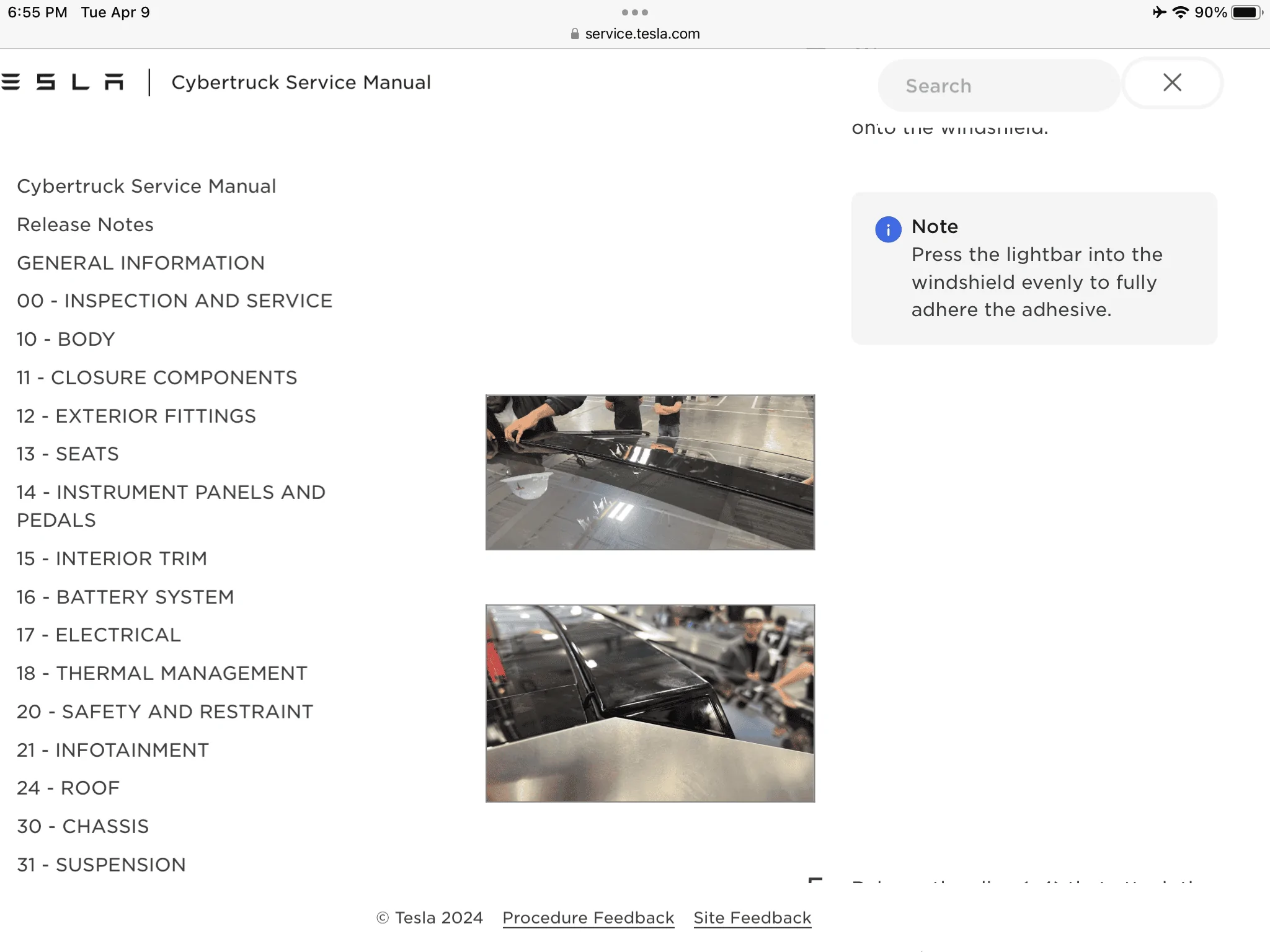This screenshot has height=952, width=1270.
Task: Open 00 - INSPECTION AND SERVICE
Action: coord(174,301)
